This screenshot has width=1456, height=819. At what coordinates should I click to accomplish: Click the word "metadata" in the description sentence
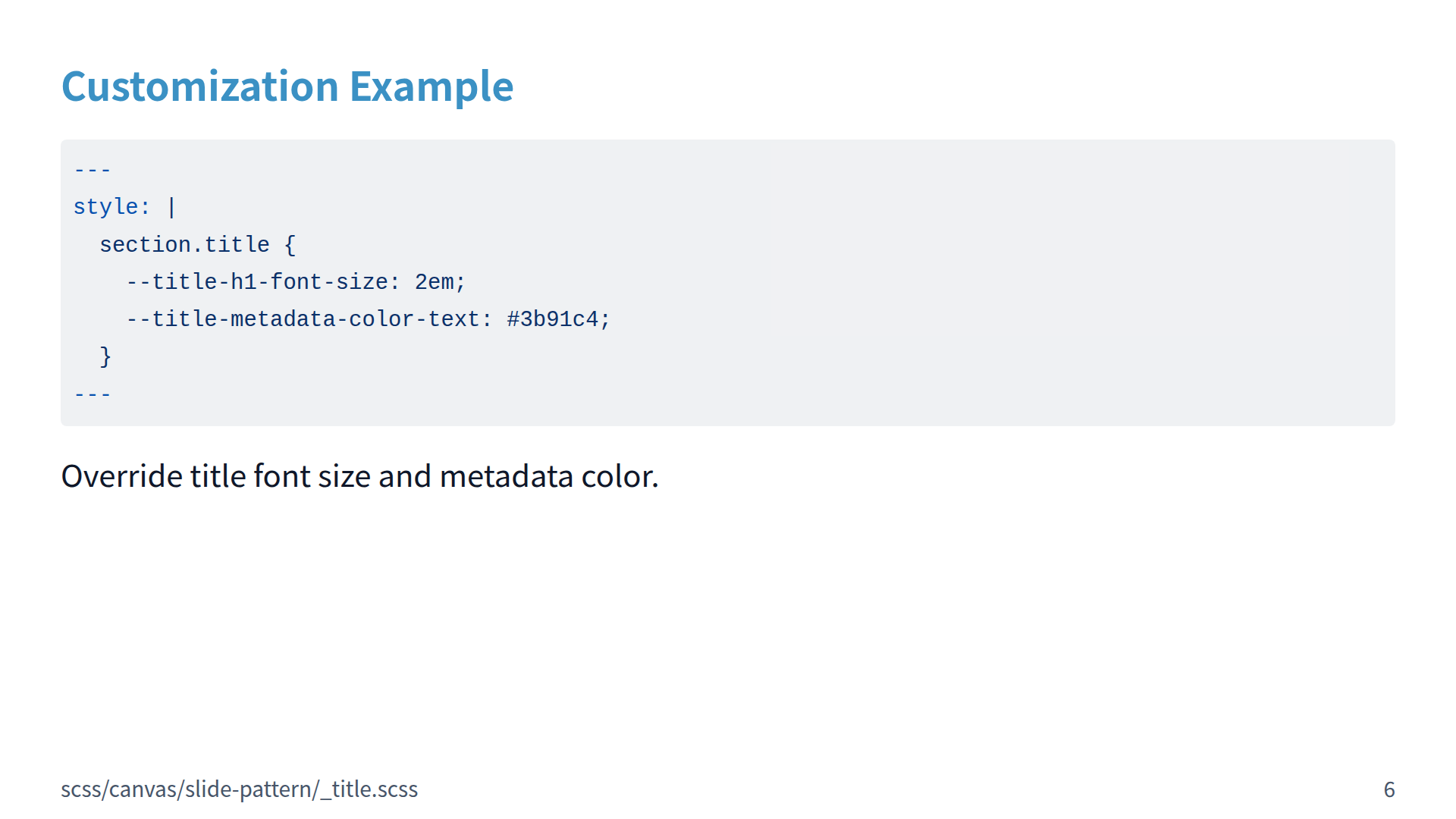click(x=506, y=476)
